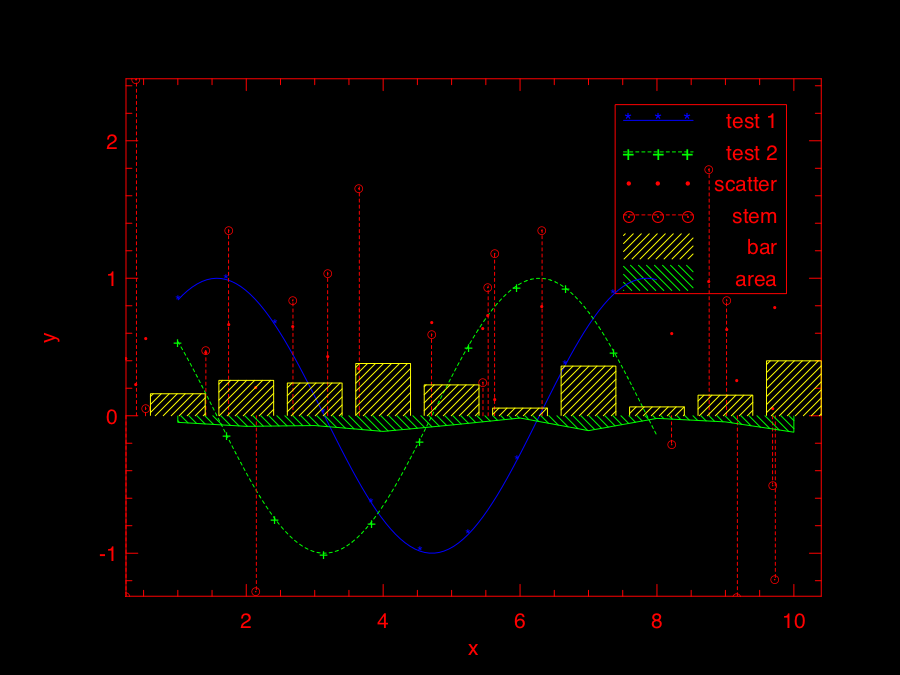Click the x-axis tick label 6
This screenshot has width=900, height=675.
[x=519, y=621]
